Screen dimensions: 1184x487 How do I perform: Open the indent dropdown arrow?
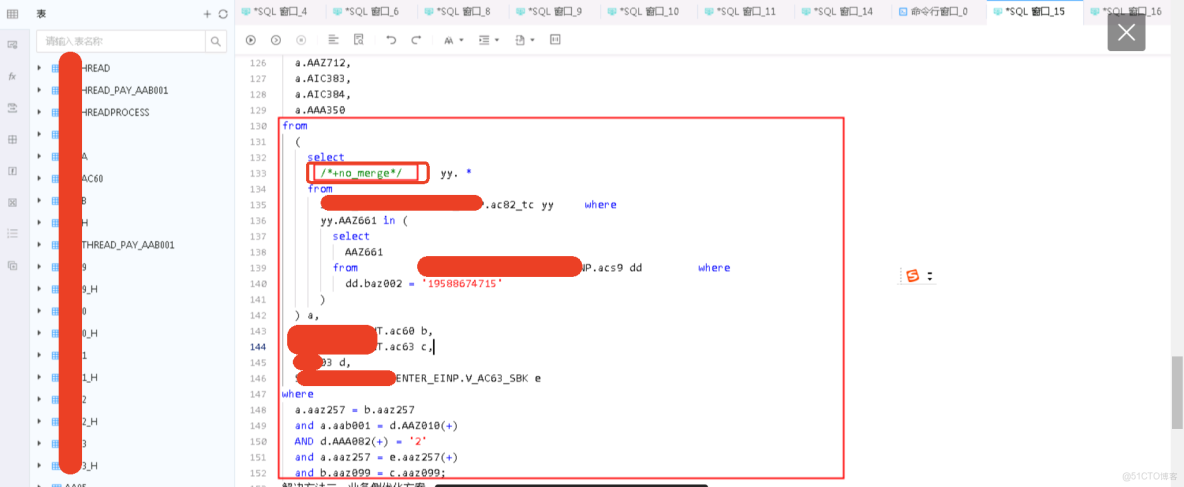497,40
